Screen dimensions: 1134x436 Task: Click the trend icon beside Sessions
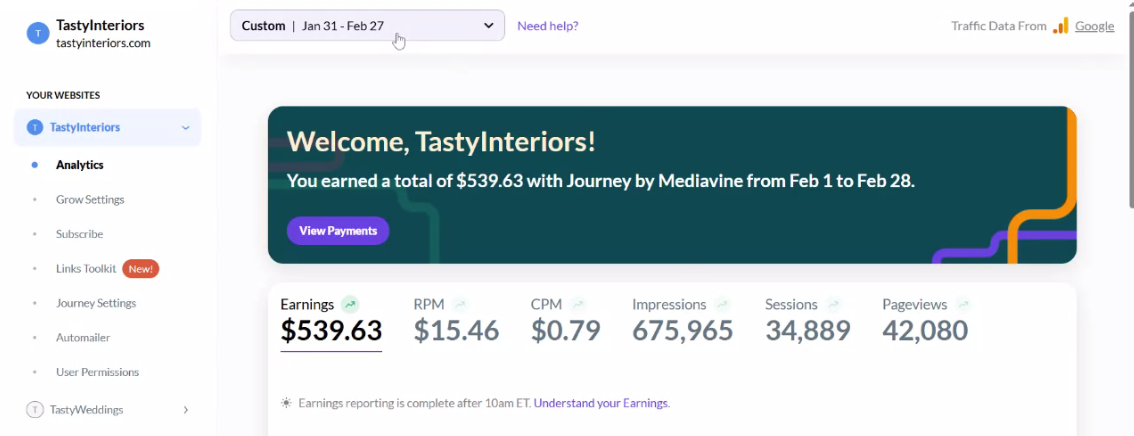[833, 304]
